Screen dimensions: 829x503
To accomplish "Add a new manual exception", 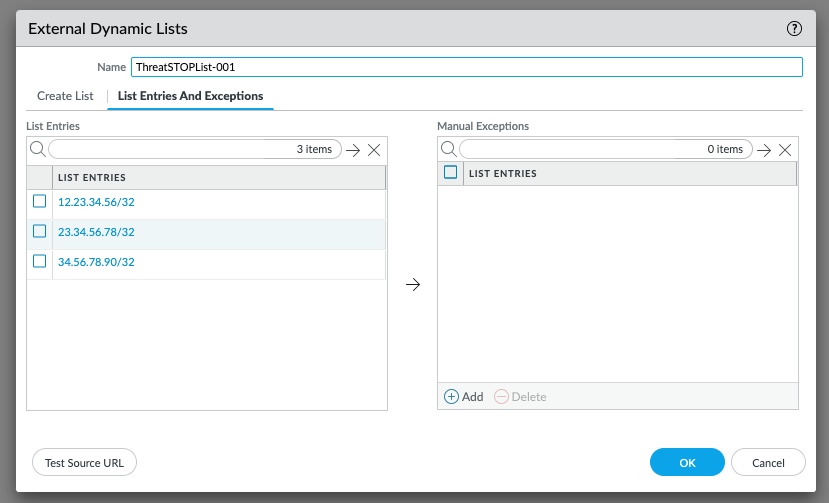I will pyautogui.click(x=464, y=397).
